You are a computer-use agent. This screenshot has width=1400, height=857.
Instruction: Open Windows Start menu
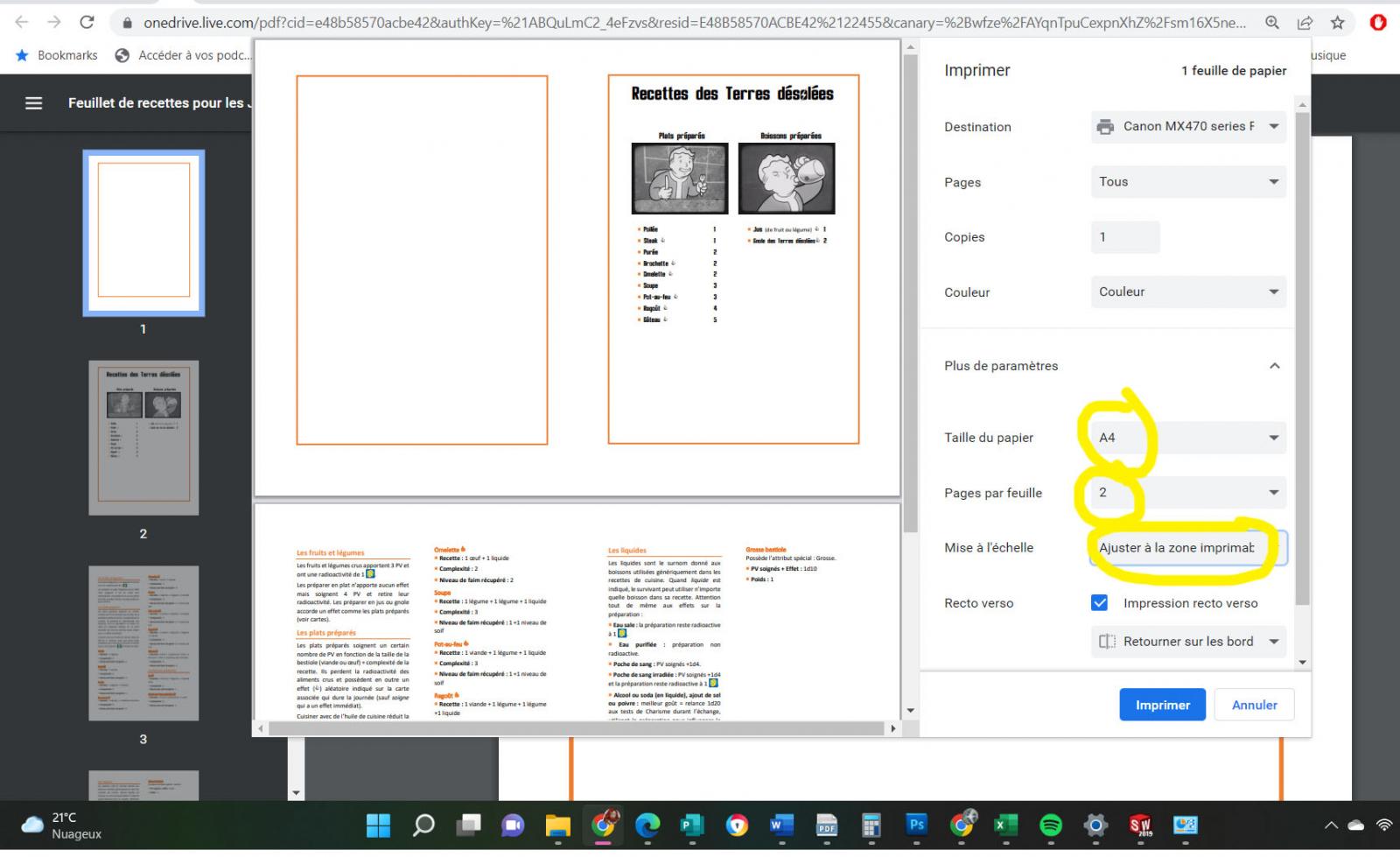point(378,825)
